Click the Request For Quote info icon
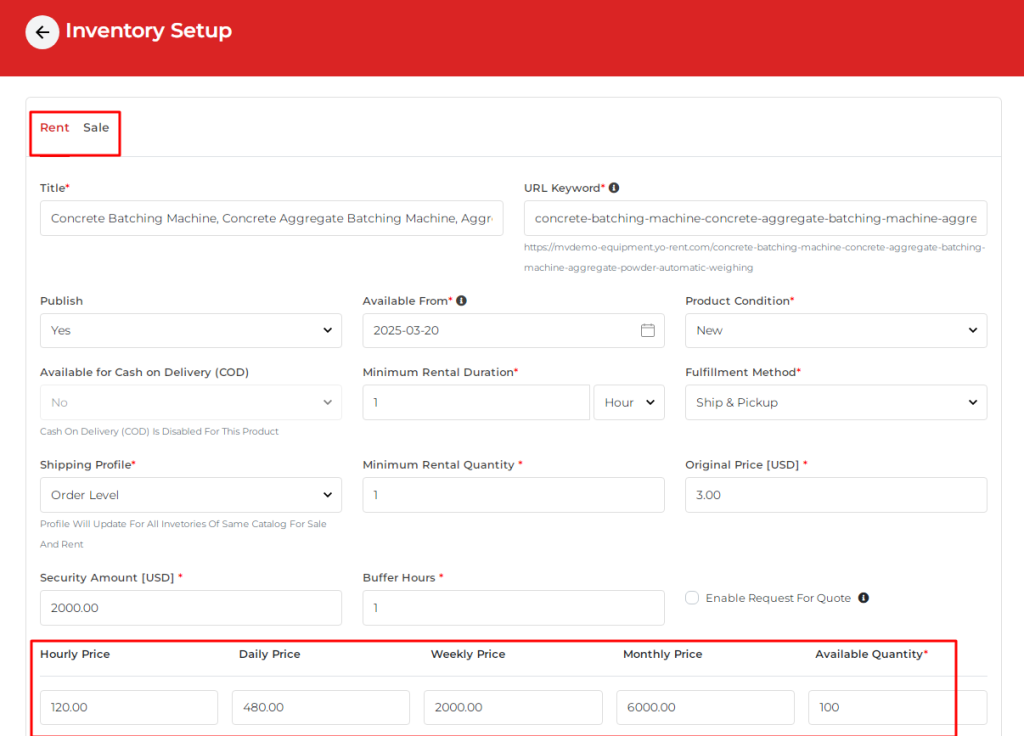The width and height of the screenshot is (1024, 736). (863, 598)
